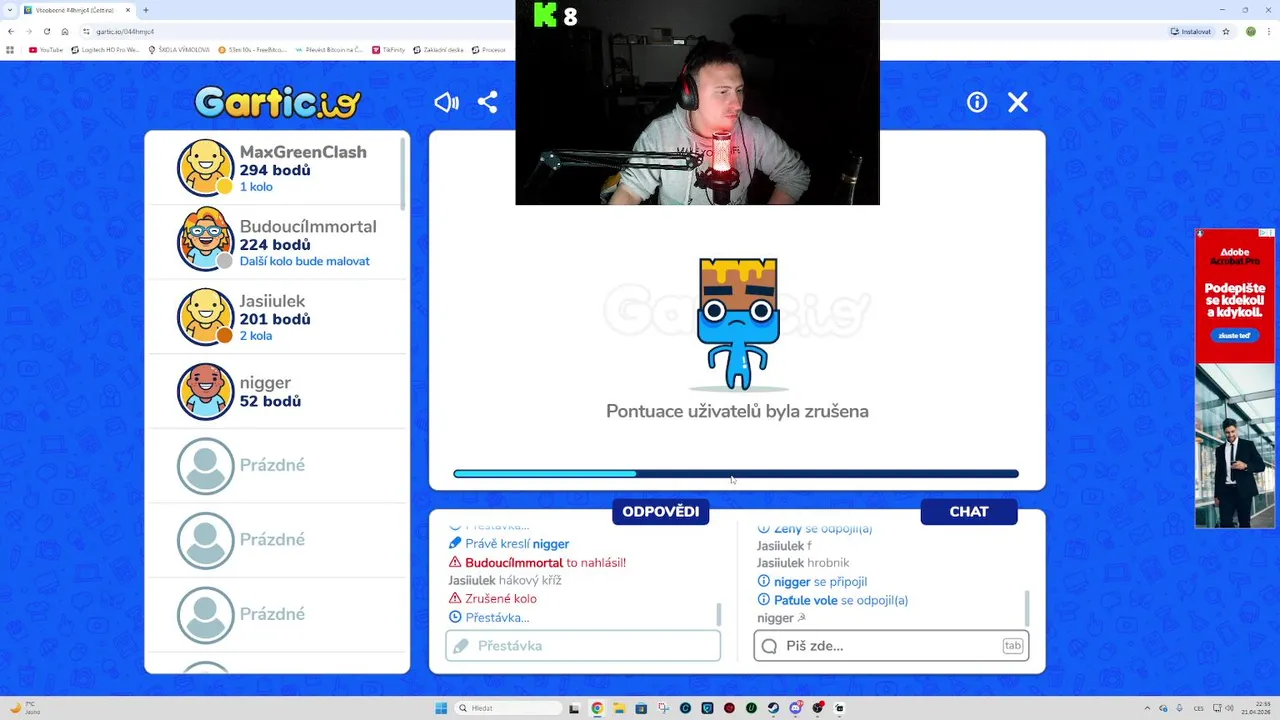The height and width of the screenshot is (720, 1280).
Task: Open the Chrome profile avatar
Action: (1251, 32)
